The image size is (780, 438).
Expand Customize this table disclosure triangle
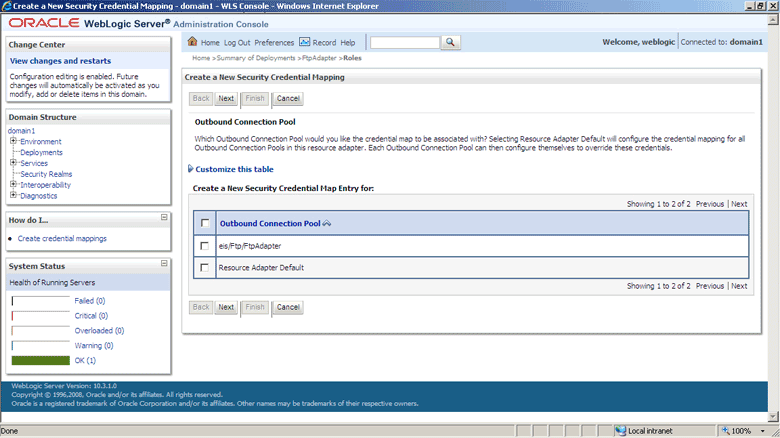(x=190, y=169)
